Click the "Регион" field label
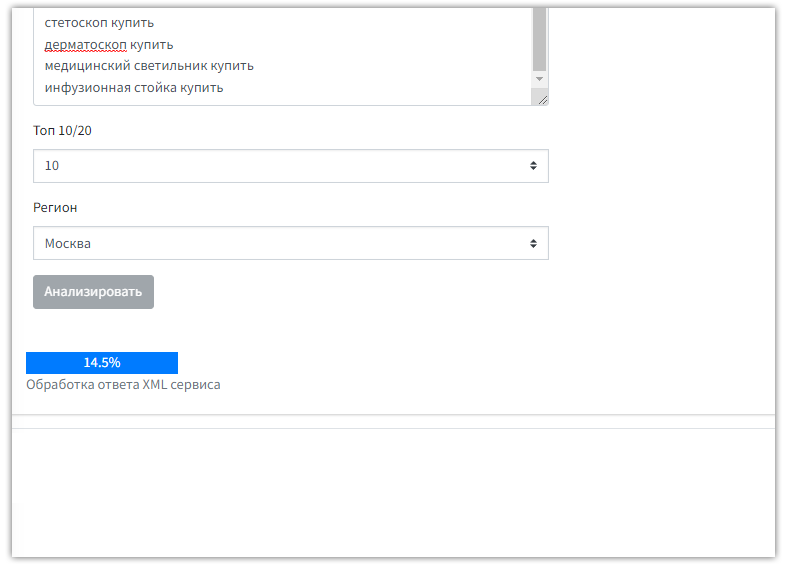This screenshot has width=787, height=566. coord(55,208)
